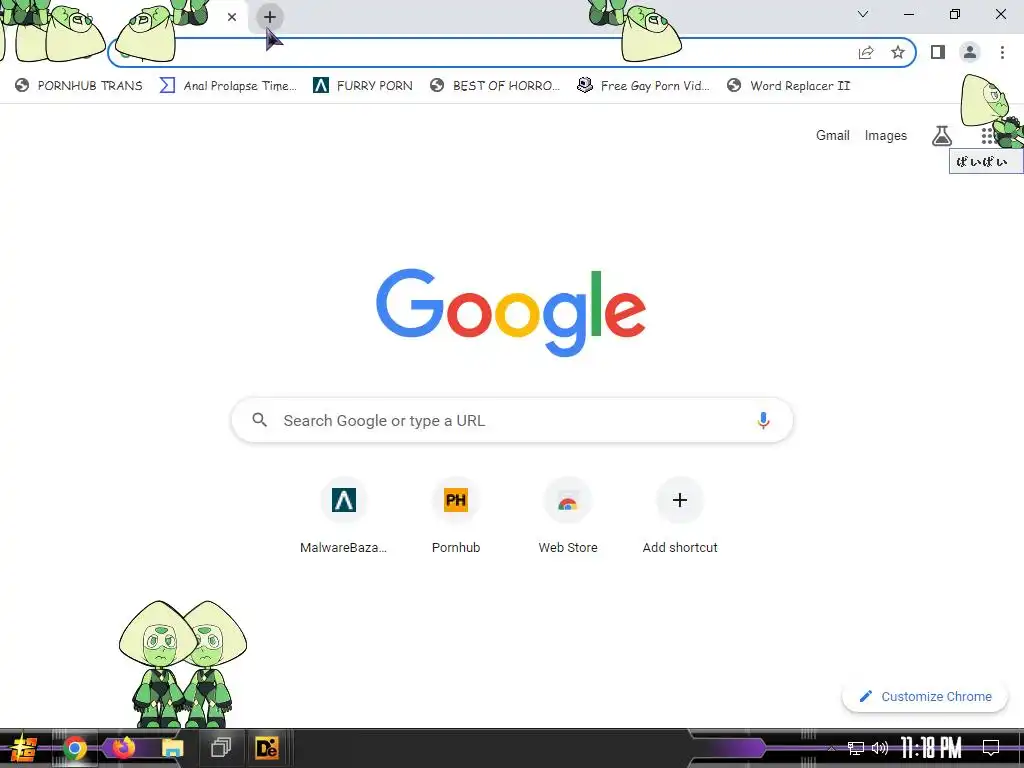Viewport: 1024px width, 768px height.
Task: Open Gmail link
Action: [833, 135]
